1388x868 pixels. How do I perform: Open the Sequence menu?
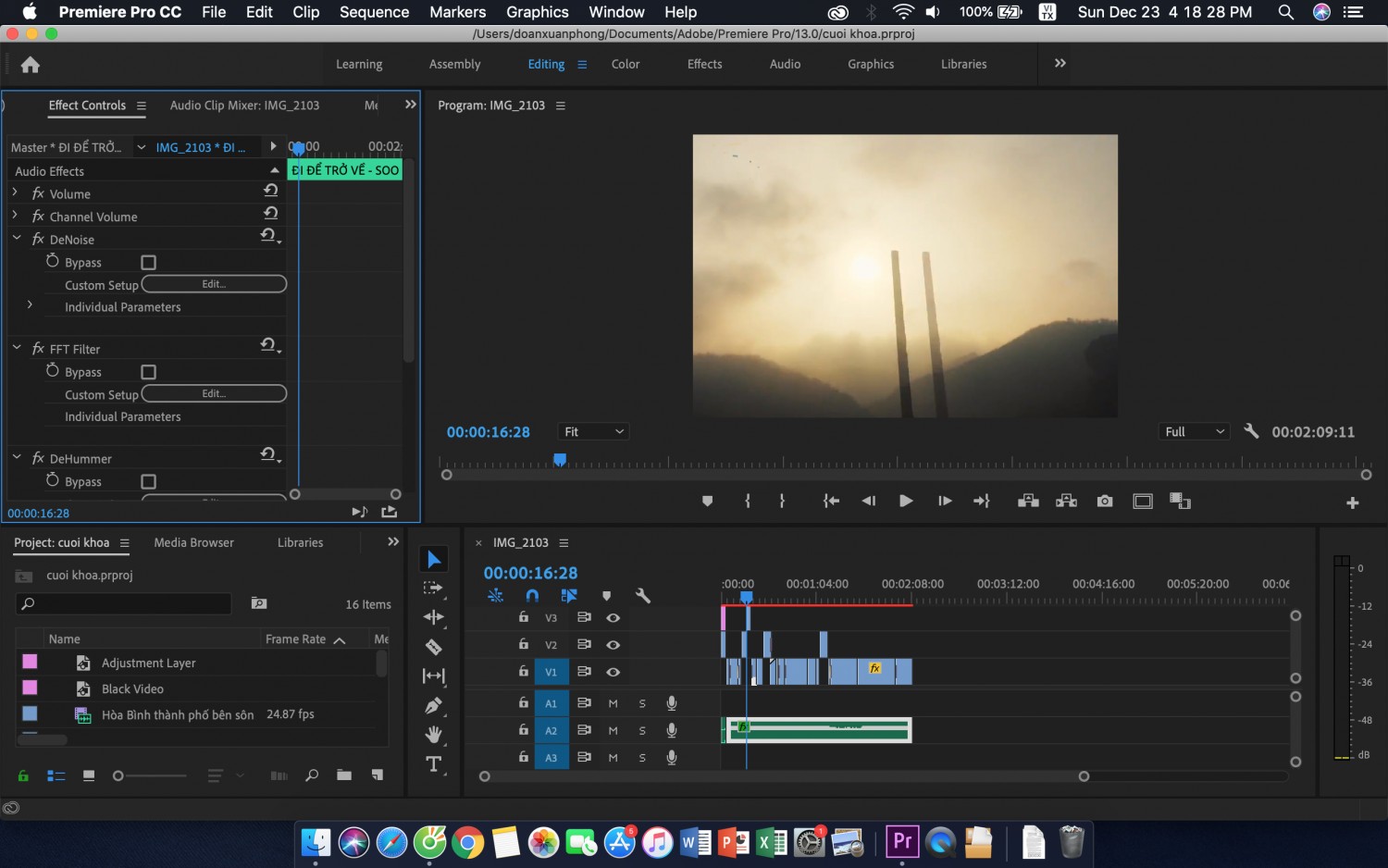[374, 12]
